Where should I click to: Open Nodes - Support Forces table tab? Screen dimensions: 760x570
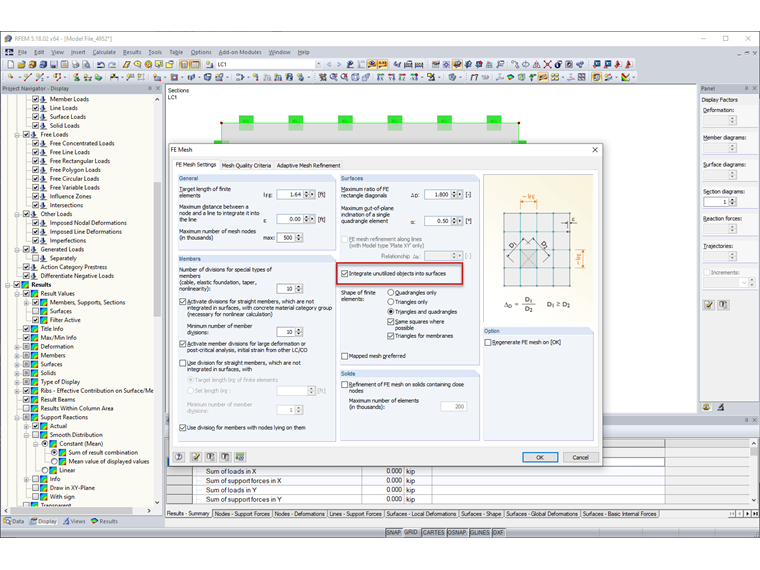pyautogui.click(x=242, y=514)
